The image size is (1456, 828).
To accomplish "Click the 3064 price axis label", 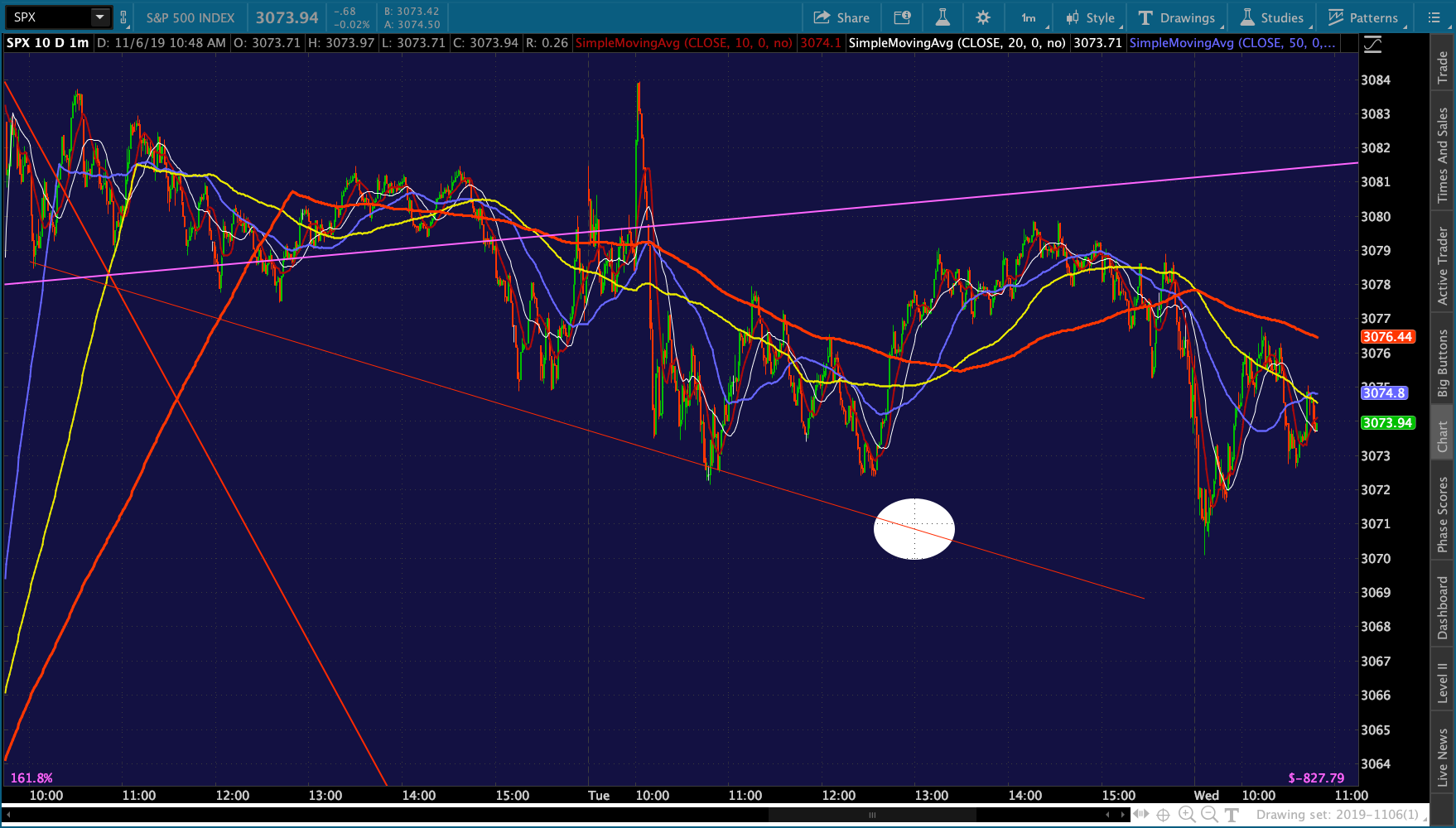I will [1376, 764].
